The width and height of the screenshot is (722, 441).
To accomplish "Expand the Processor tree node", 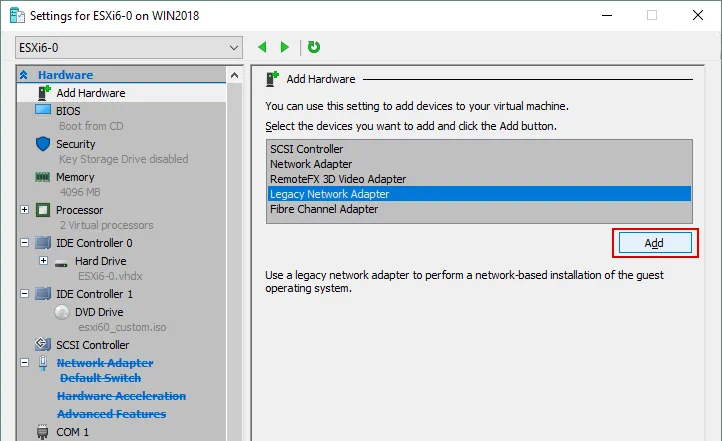I will click(24, 210).
